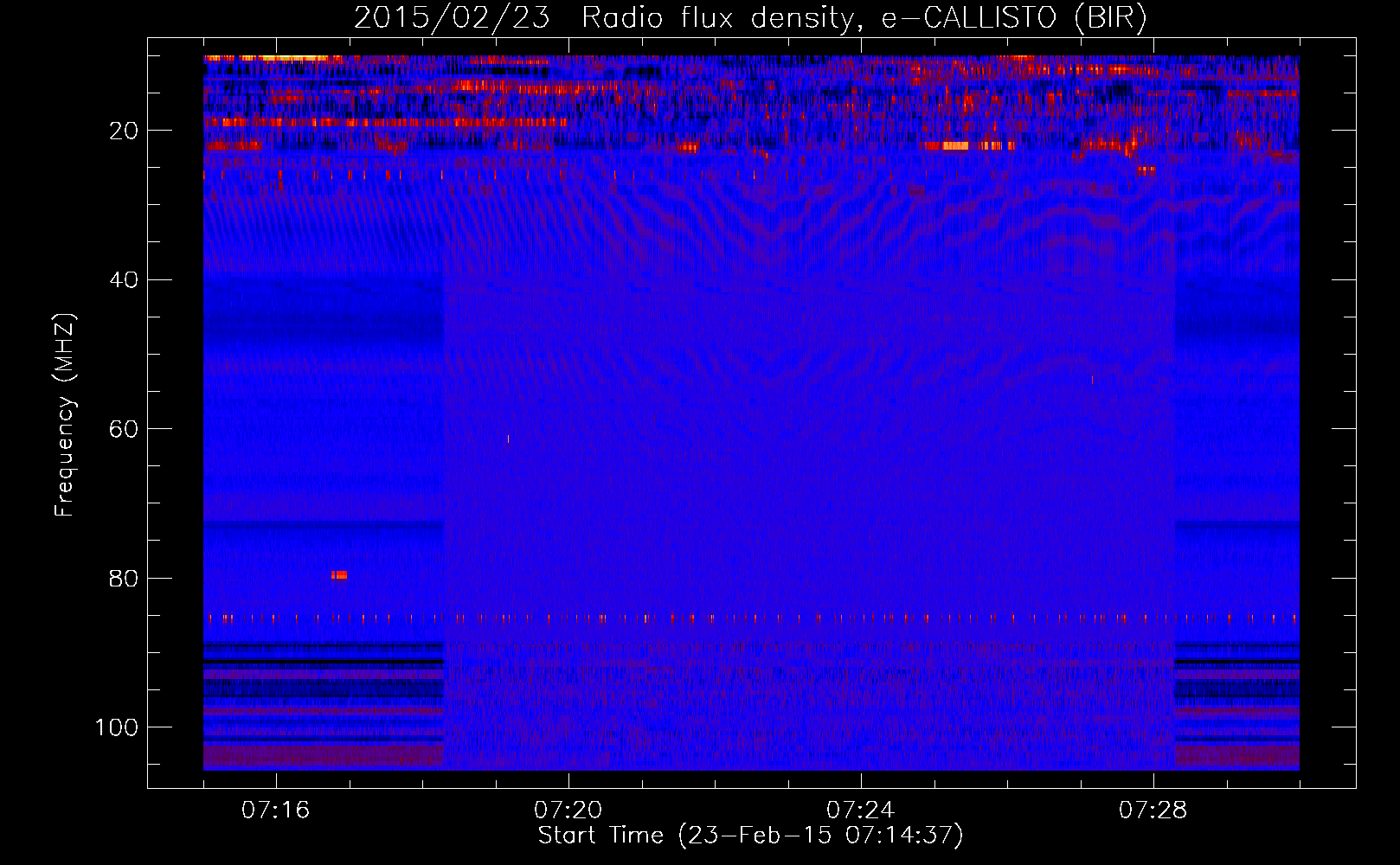Click the 20 MHz frequency tick label
The height and width of the screenshot is (865, 1400).
click(125, 131)
